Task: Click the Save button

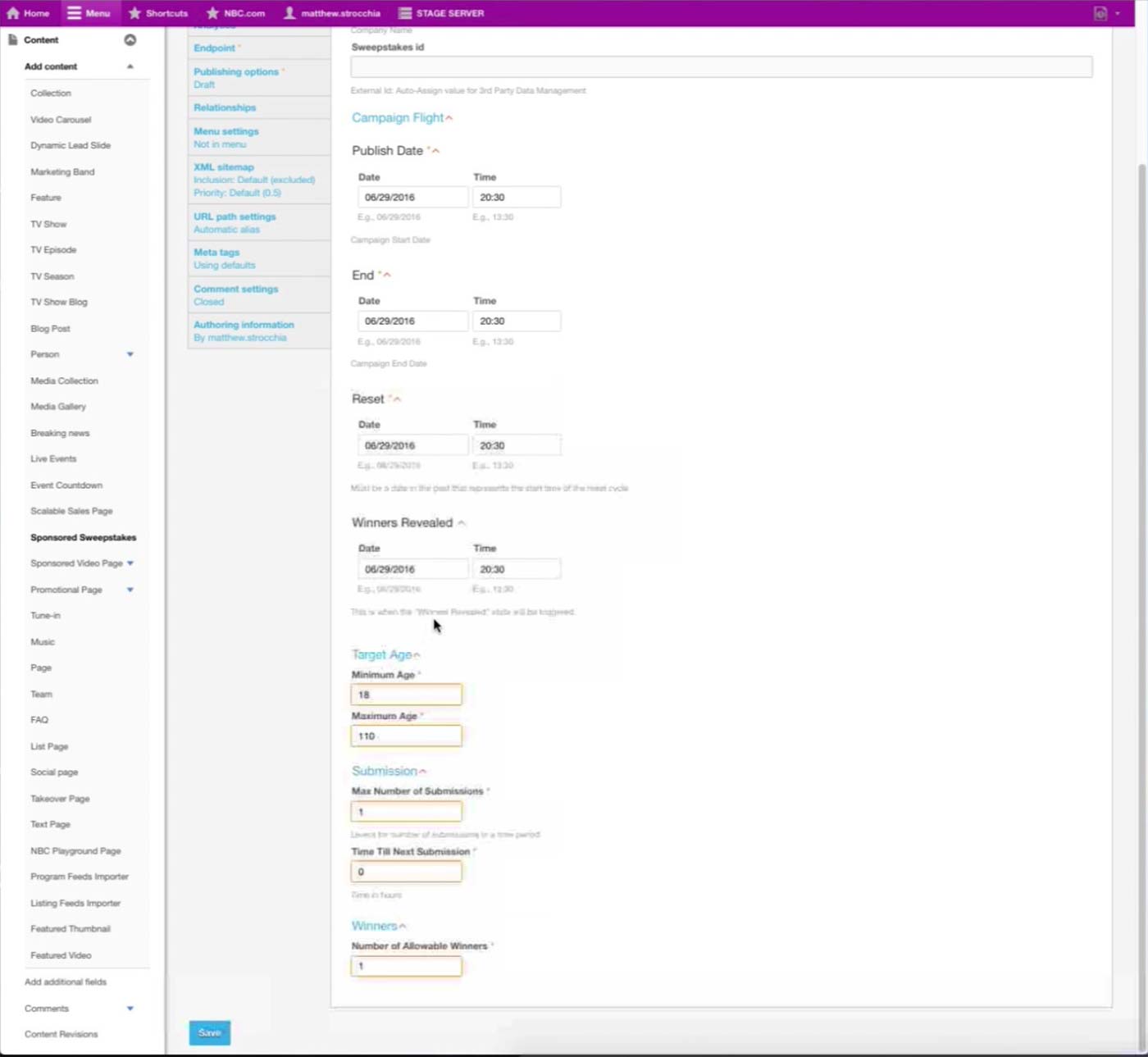Action: tap(210, 1032)
